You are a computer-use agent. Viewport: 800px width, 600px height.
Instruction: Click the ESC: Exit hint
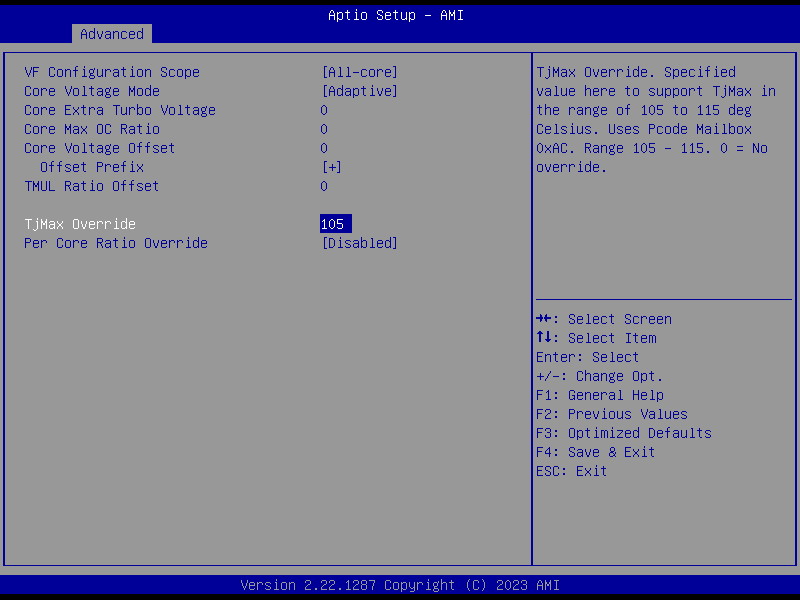pos(571,471)
